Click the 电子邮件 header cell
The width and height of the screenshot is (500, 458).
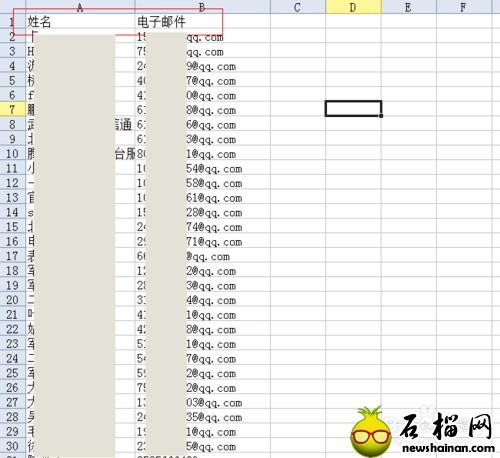(x=203, y=22)
